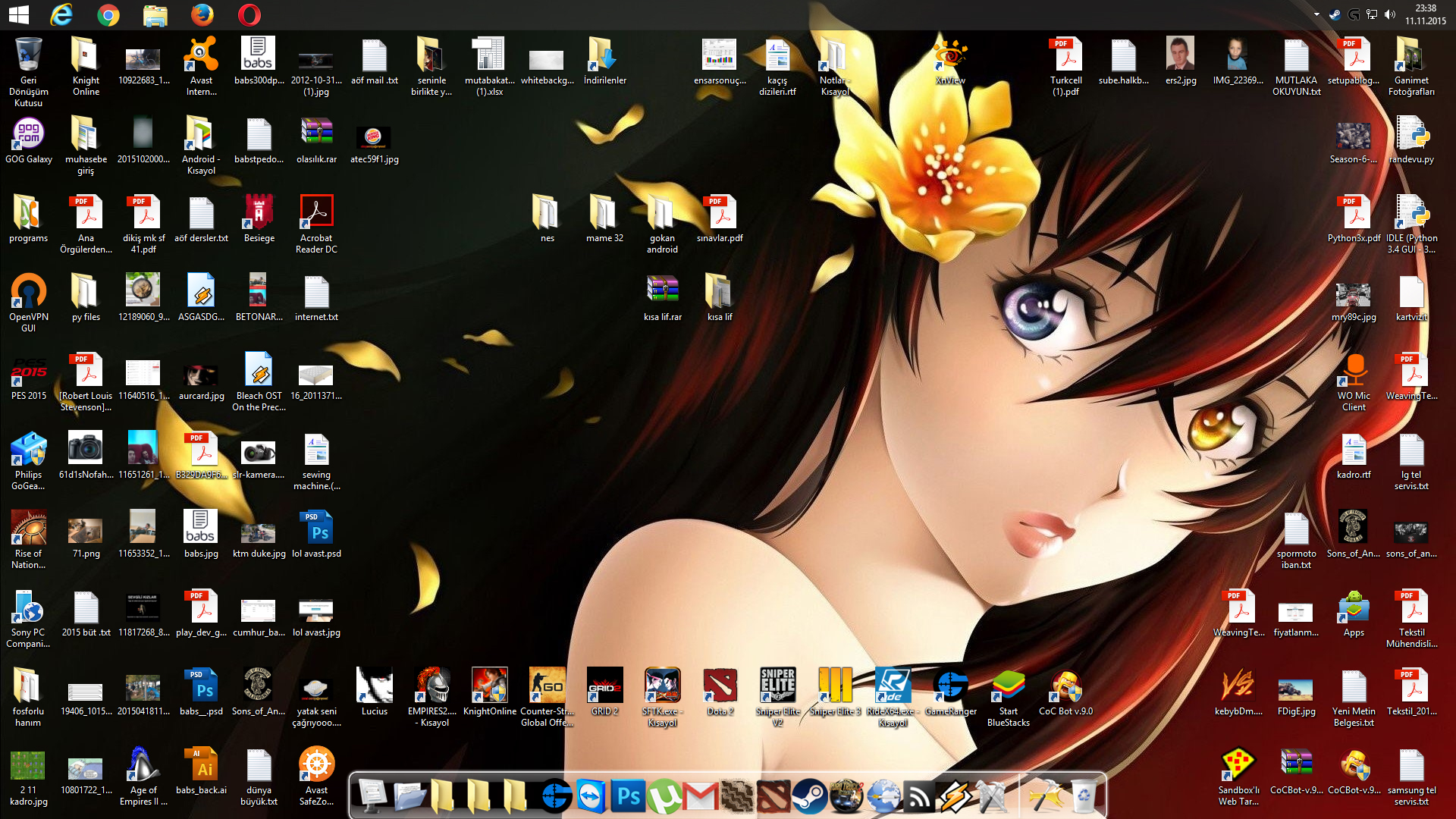
Task: Open File Explorer from the taskbar
Action: click(155, 14)
